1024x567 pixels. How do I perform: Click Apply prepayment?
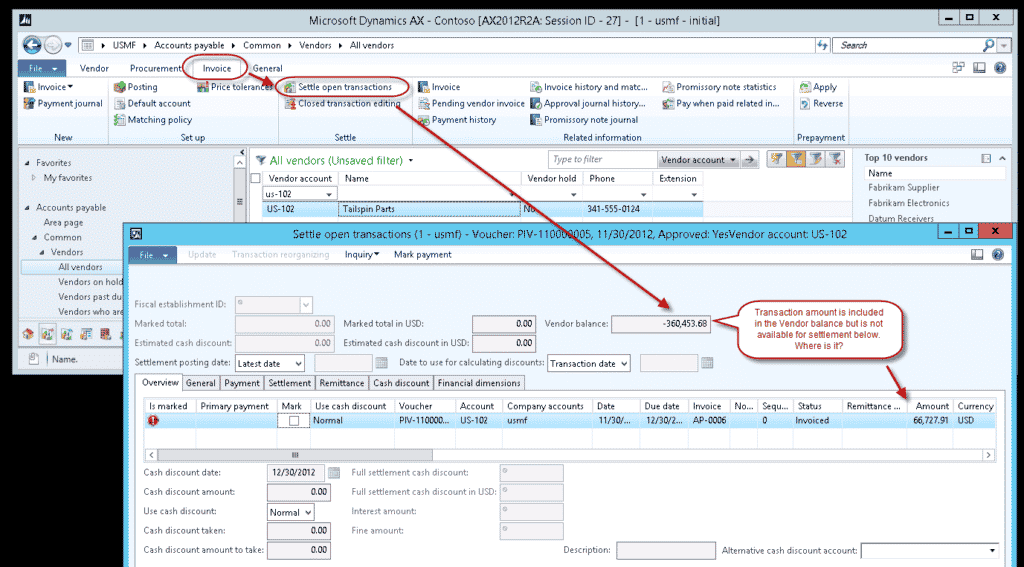[x=818, y=87]
